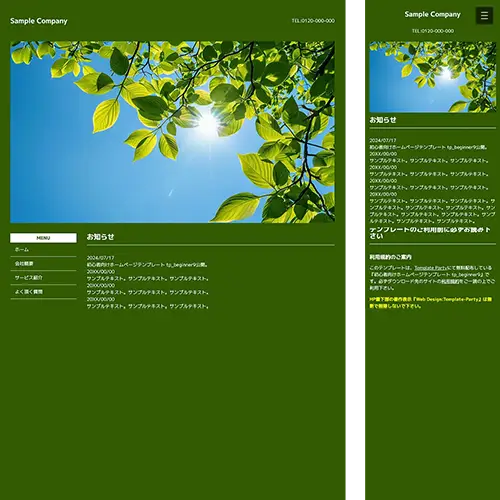500x500 pixels.
Task: Open the Template Party link in mobile view
Action: [430, 268]
